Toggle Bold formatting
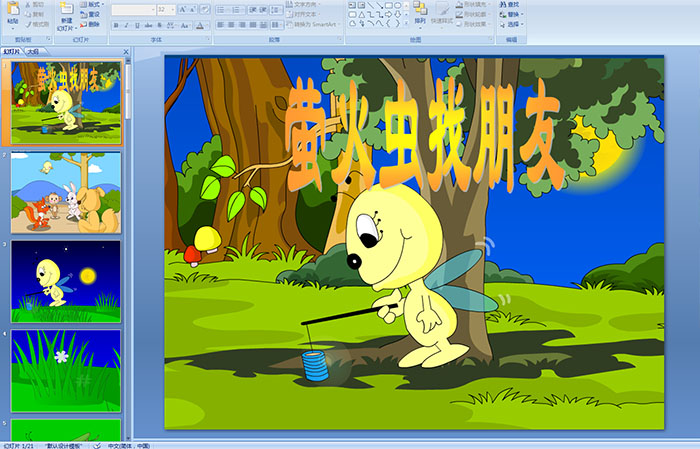The height and width of the screenshot is (449, 700). (x=116, y=25)
